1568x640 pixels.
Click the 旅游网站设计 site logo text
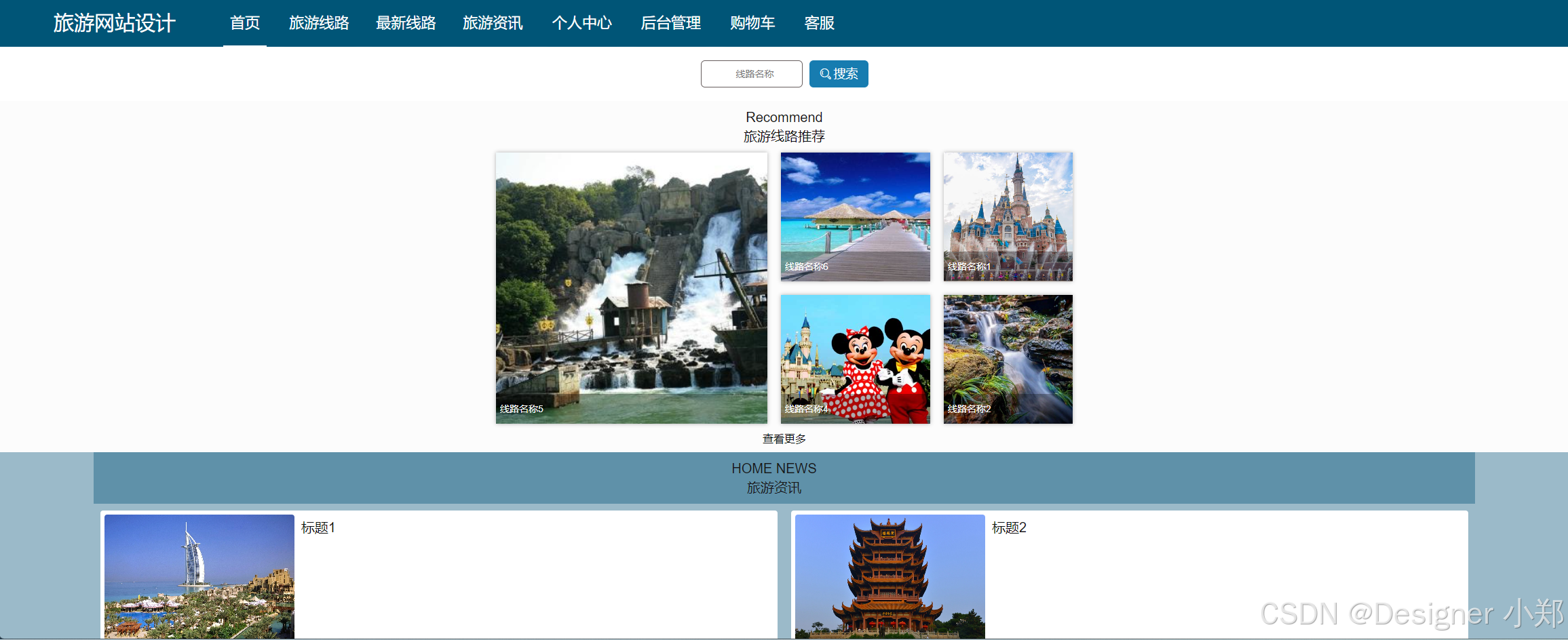tap(114, 23)
